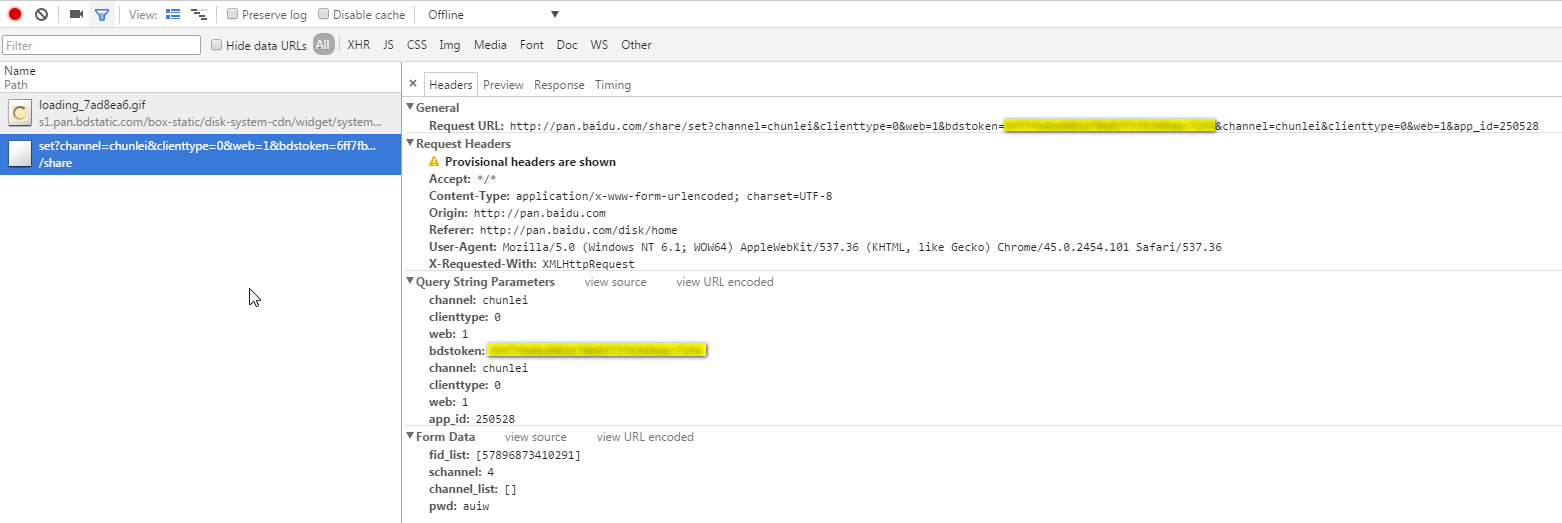Stop recording network log with red button
Viewport: 1562px width, 523px height.
click(15, 14)
